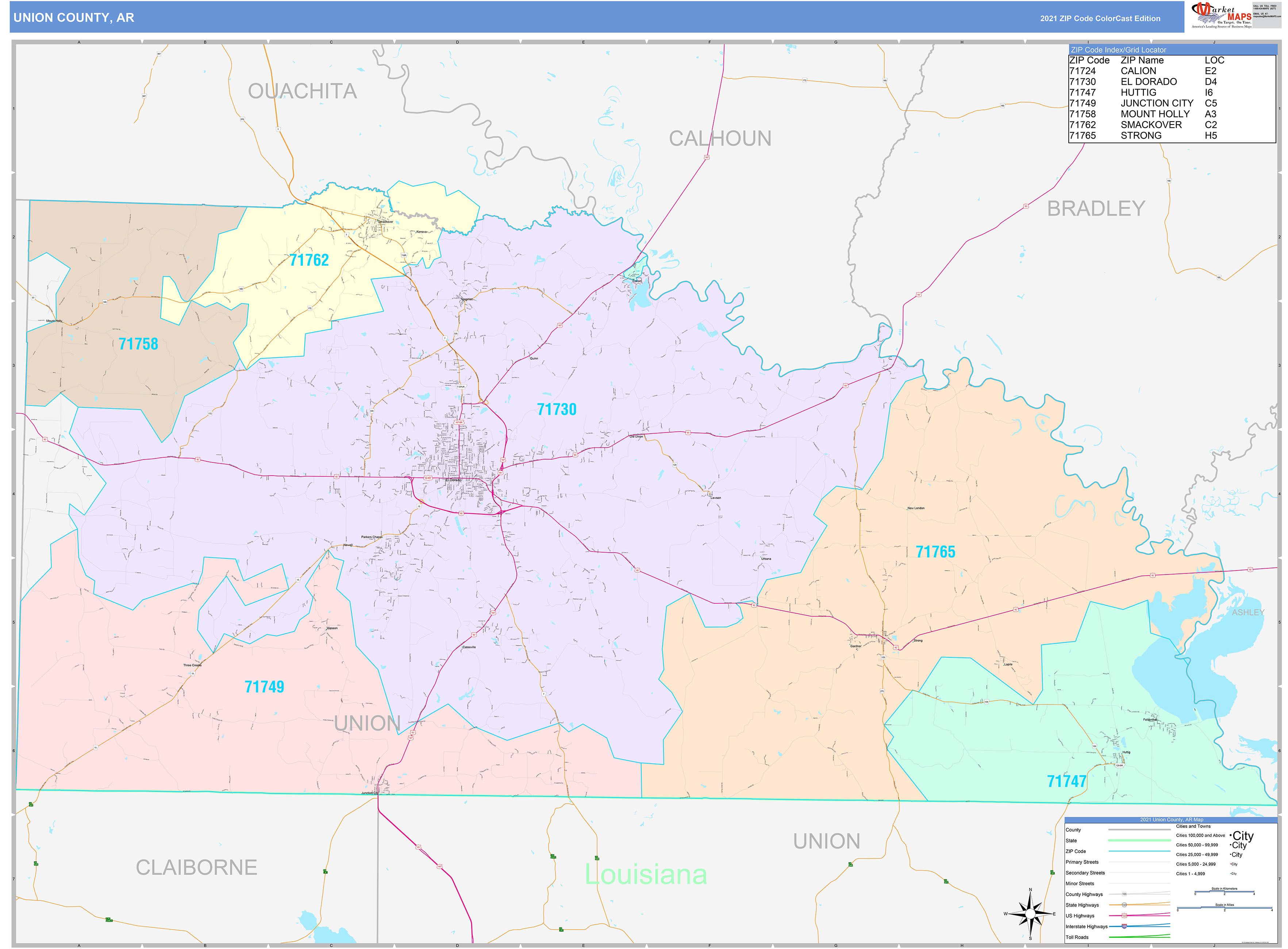The image size is (1288, 949).
Task: Click Cities 100,000 and Above legend entry
Action: [1200, 835]
